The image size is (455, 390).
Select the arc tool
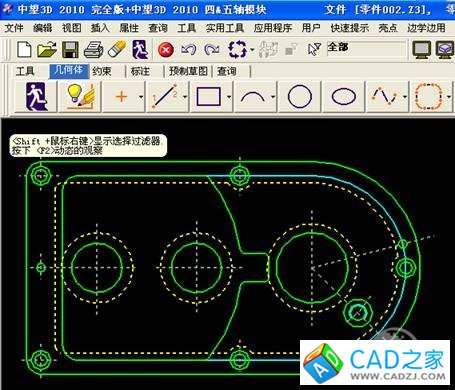click(x=253, y=97)
